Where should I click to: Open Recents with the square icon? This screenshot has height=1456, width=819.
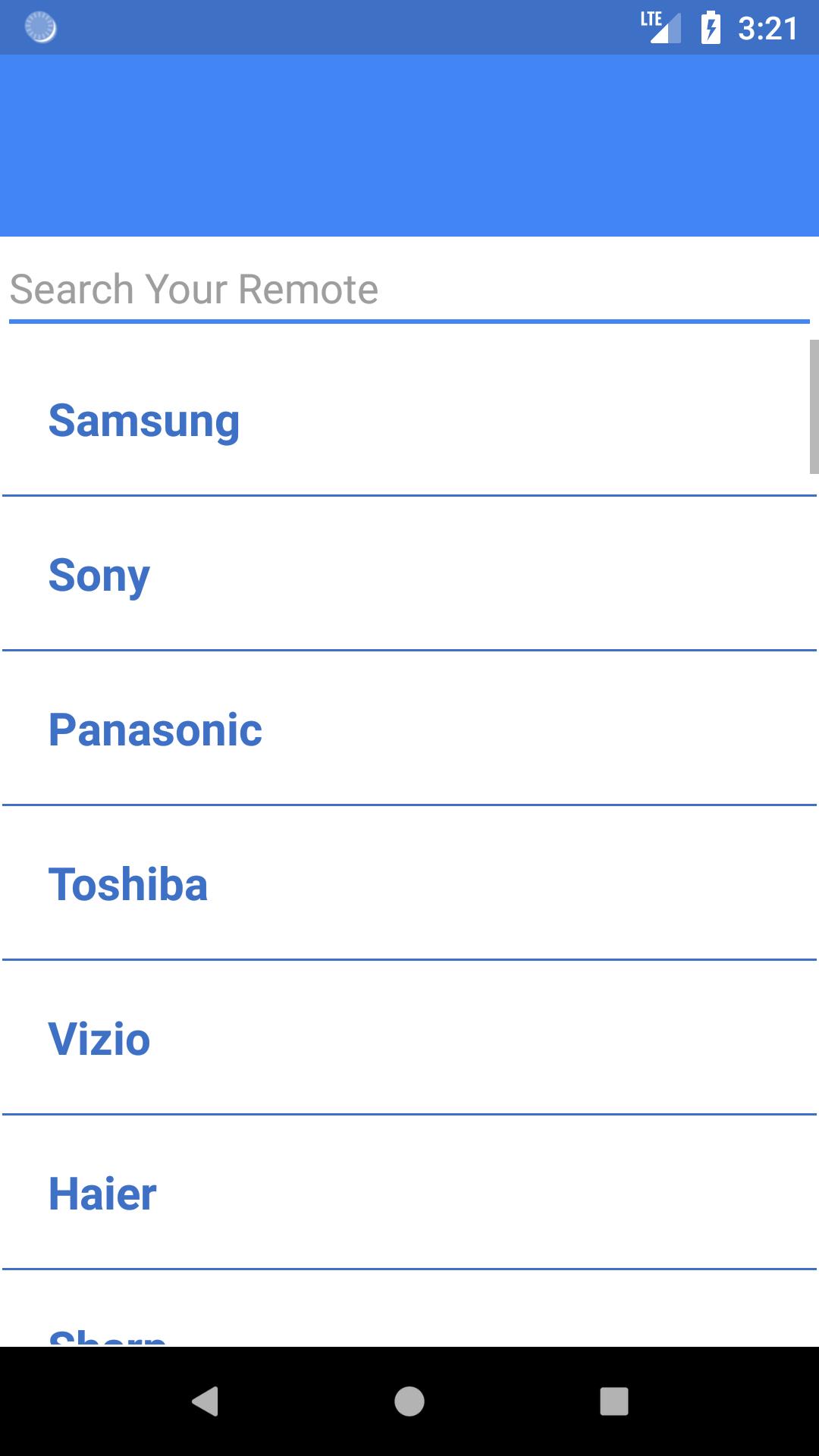[x=613, y=1401]
